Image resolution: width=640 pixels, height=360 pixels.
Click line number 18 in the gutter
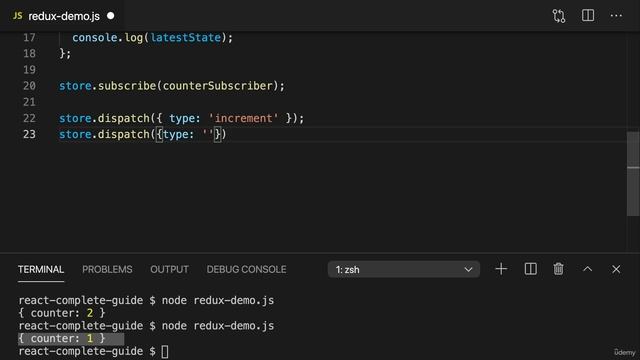[x=29, y=53]
